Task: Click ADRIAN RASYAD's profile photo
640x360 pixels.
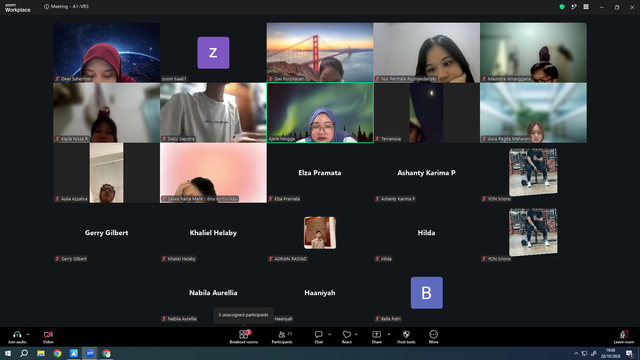Action: 320,233
